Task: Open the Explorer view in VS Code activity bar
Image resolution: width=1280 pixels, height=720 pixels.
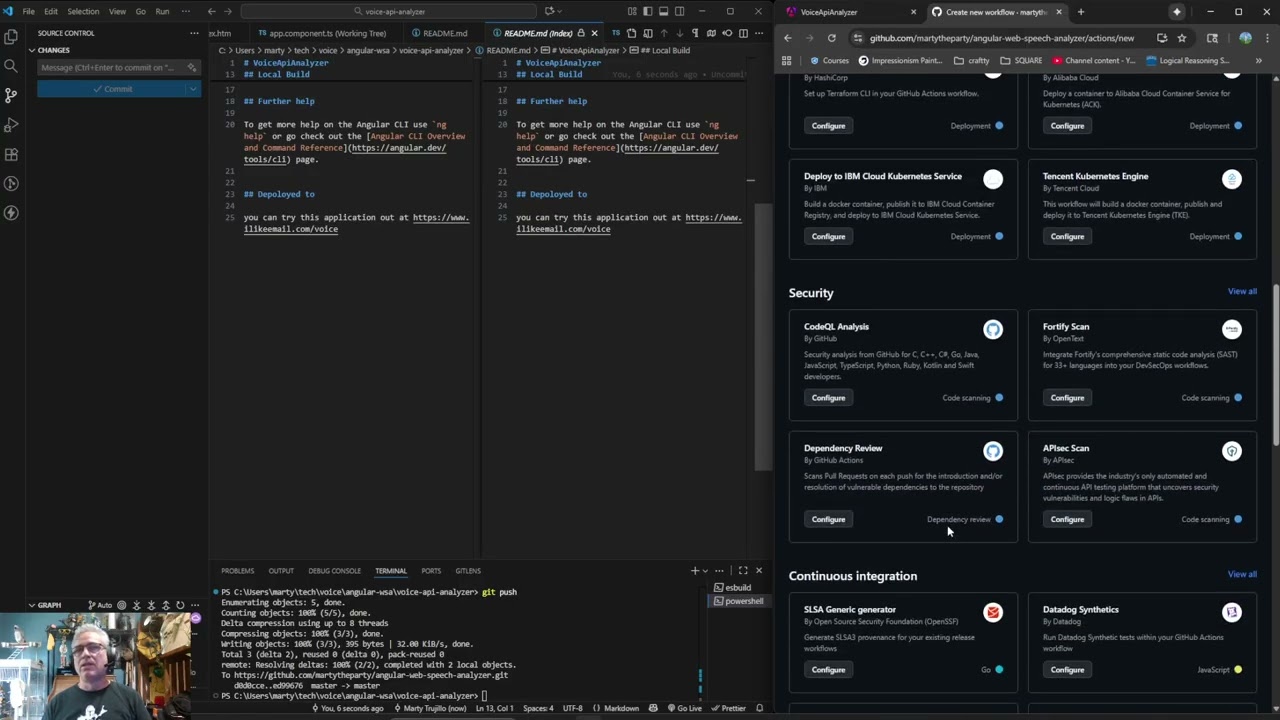Action: tap(11, 36)
